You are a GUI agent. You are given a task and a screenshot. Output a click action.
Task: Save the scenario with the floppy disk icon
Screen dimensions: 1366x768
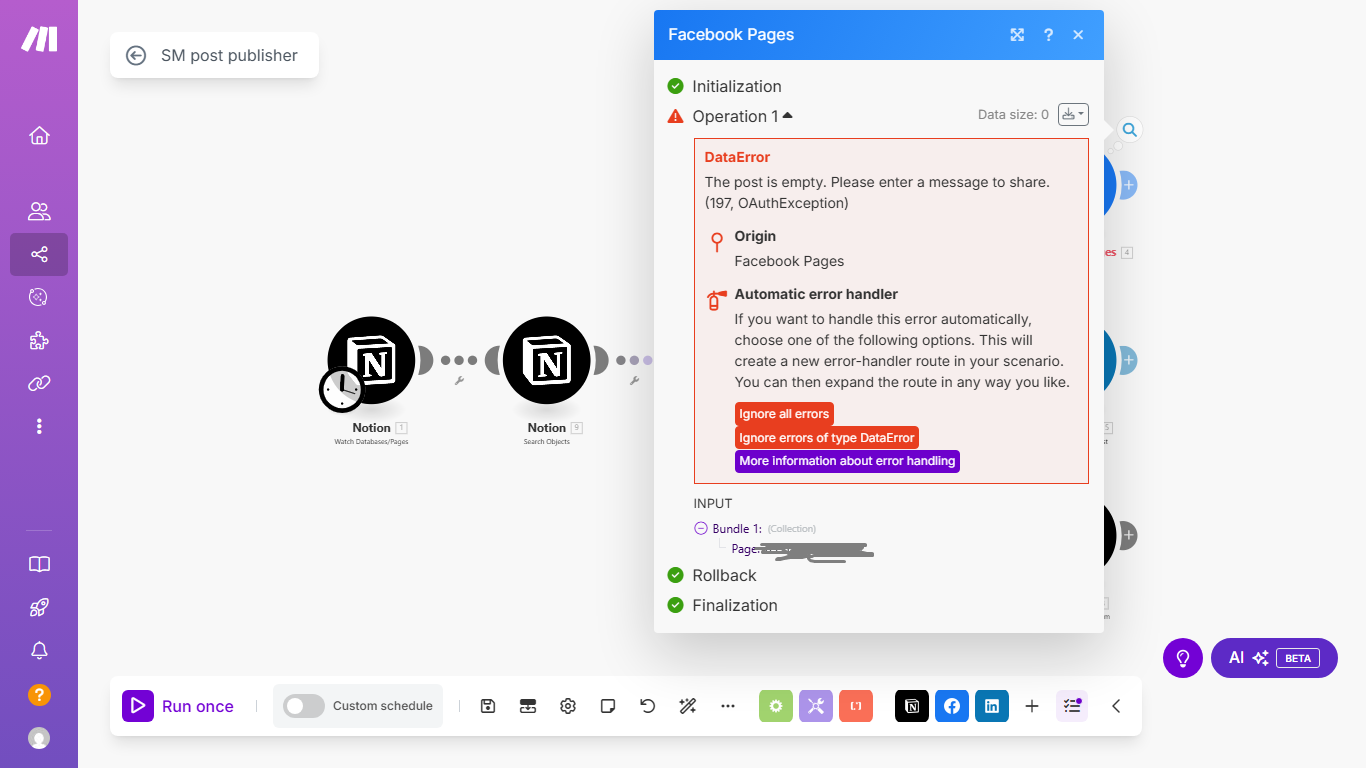point(488,706)
